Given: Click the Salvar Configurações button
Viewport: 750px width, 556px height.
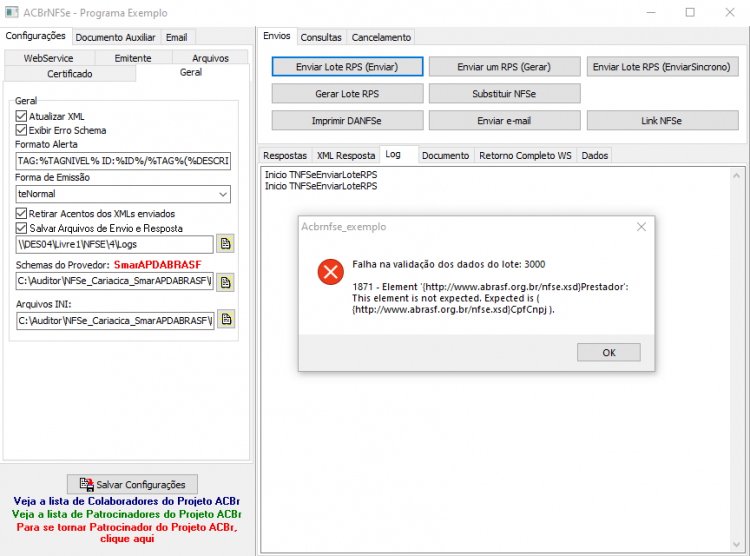Looking at the screenshot, I should tap(132, 484).
